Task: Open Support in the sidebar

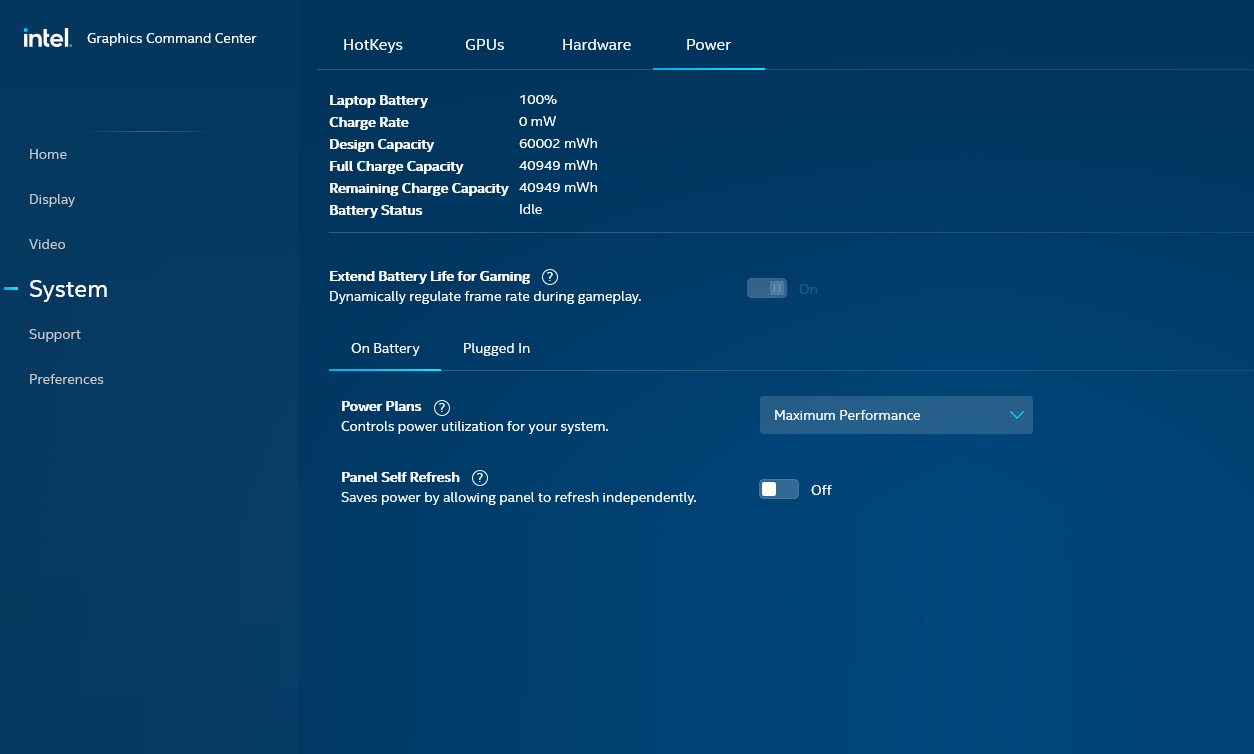Action: (55, 334)
